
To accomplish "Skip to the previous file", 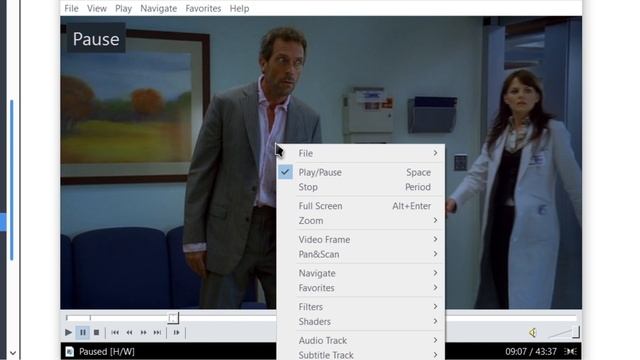I will [115, 333].
